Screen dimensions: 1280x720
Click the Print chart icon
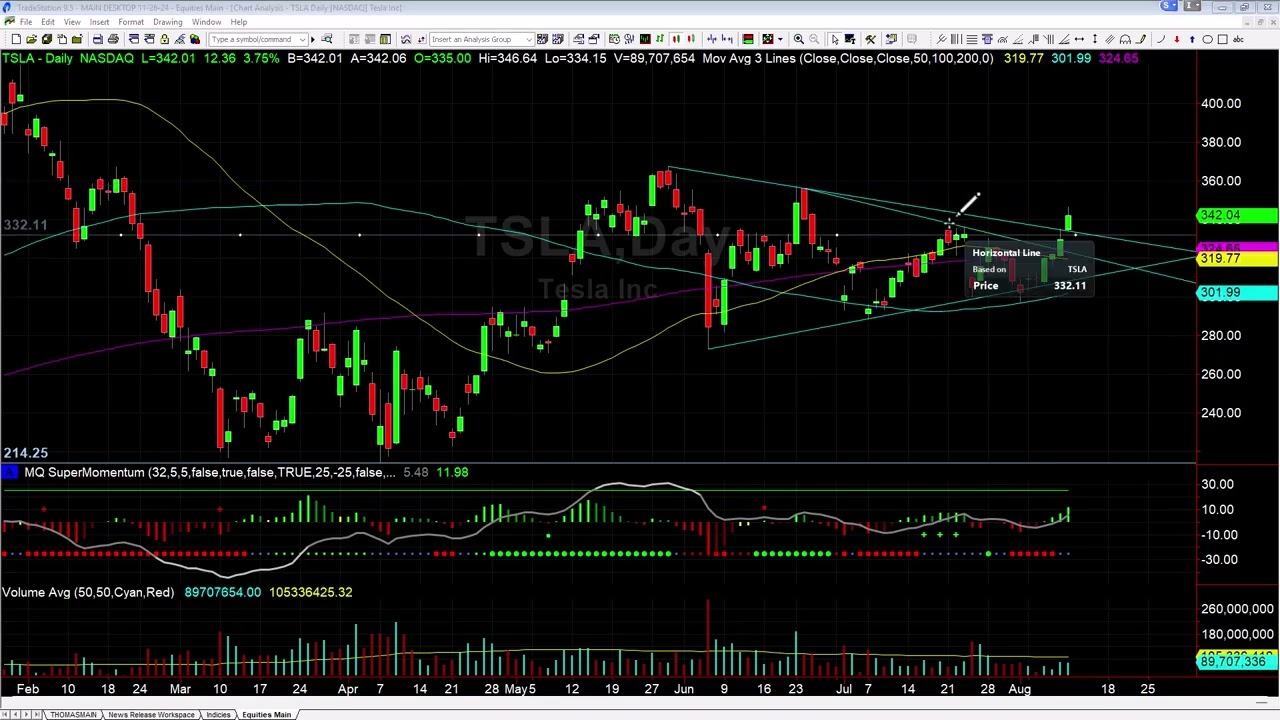point(113,39)
